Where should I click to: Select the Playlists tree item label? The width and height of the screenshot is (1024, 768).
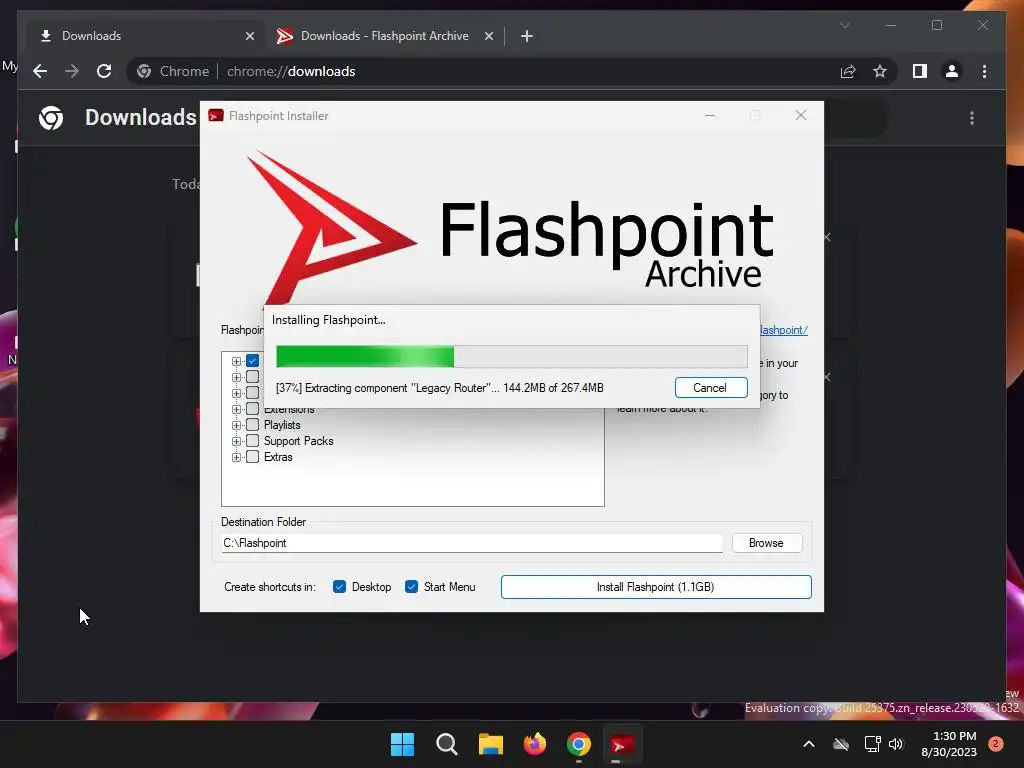(x=282, y=425)
